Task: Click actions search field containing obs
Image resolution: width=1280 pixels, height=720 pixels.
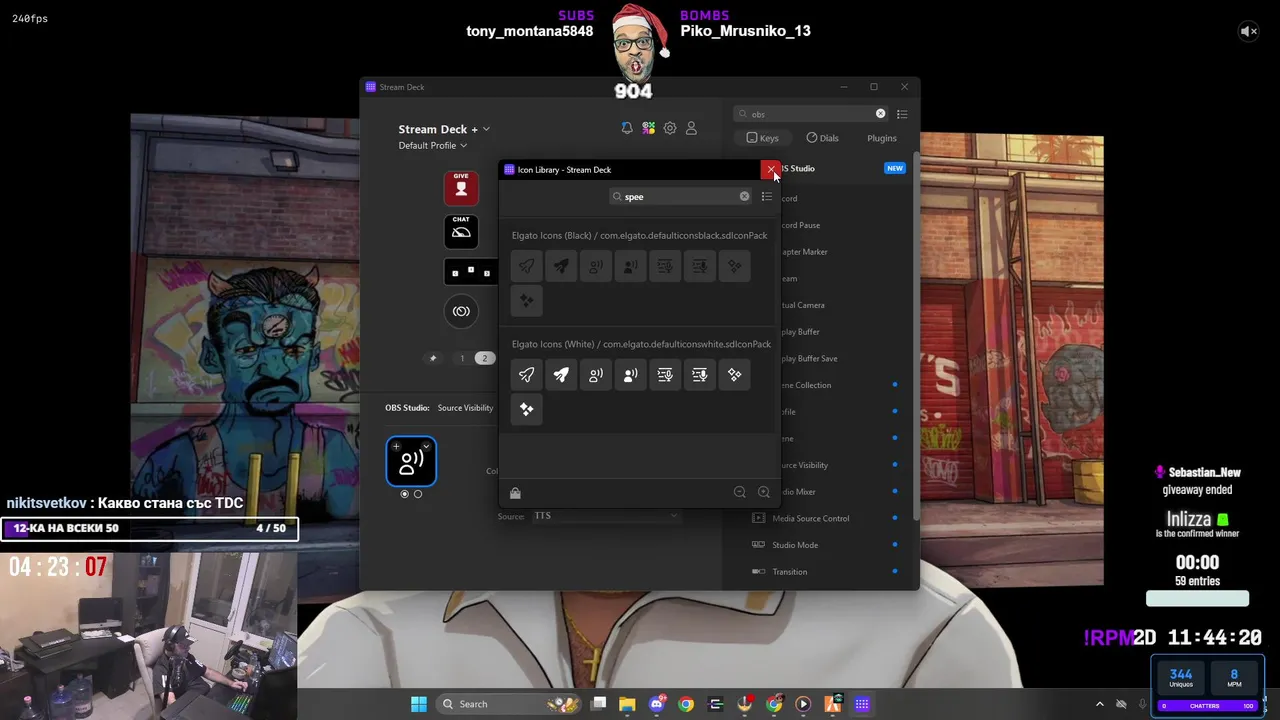Action: coord(810,114)
